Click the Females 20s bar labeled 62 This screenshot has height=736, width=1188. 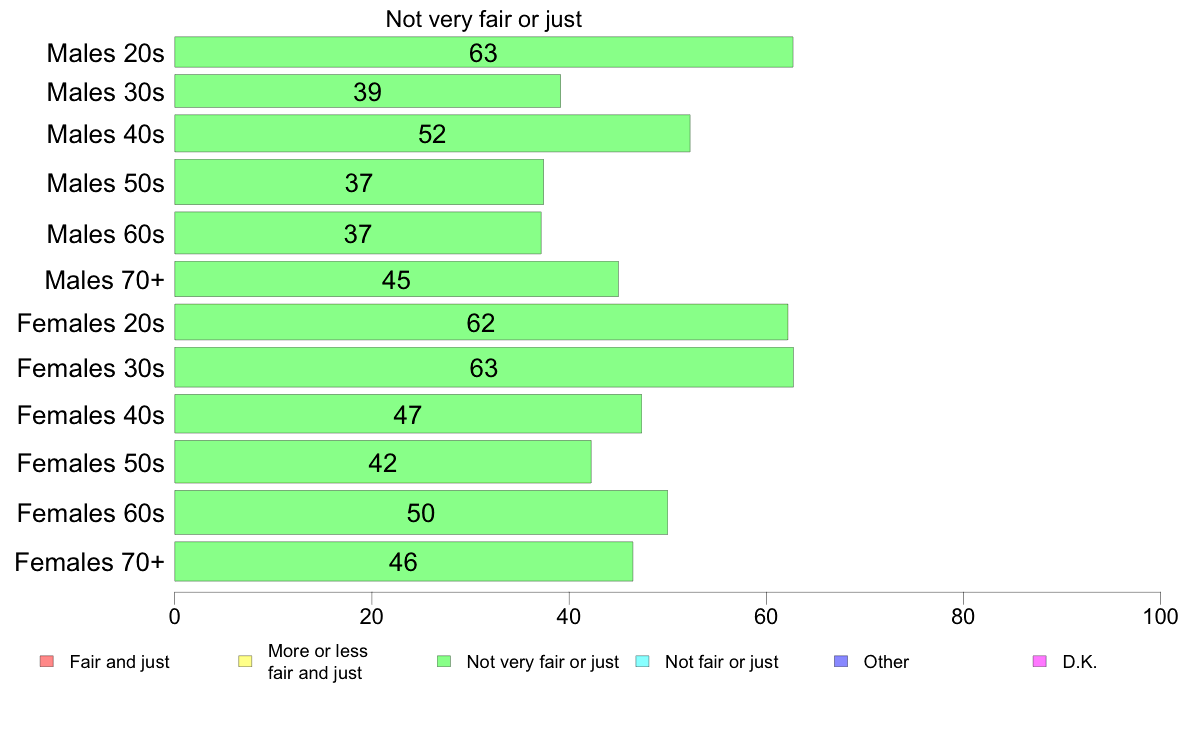tap(481, 322)
